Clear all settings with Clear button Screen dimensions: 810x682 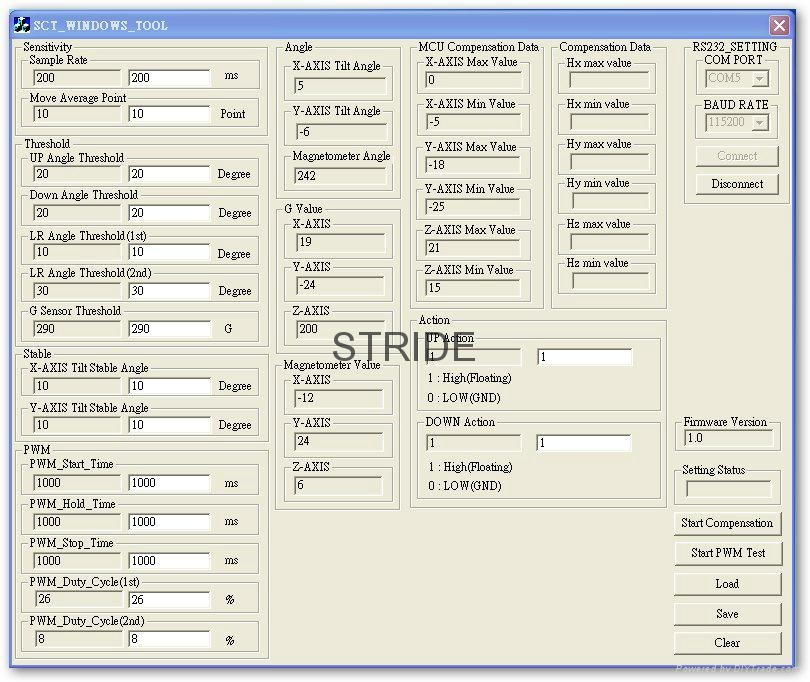coord(727,643)
